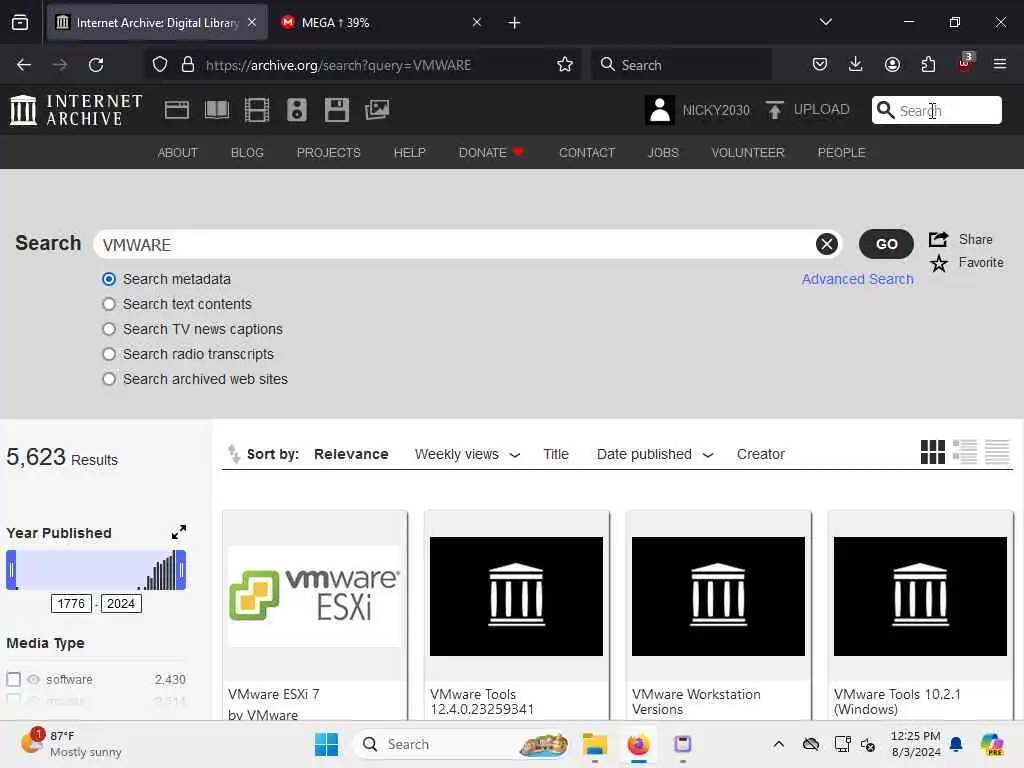Open the Video film-strip icon

click(257, 110)
